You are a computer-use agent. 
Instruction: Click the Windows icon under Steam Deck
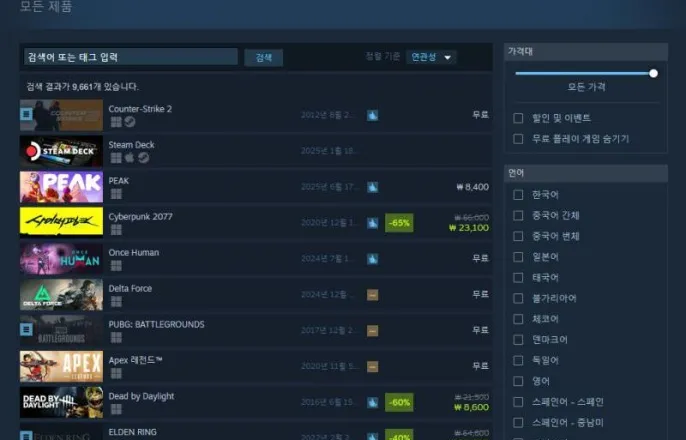tap(116, 158)
